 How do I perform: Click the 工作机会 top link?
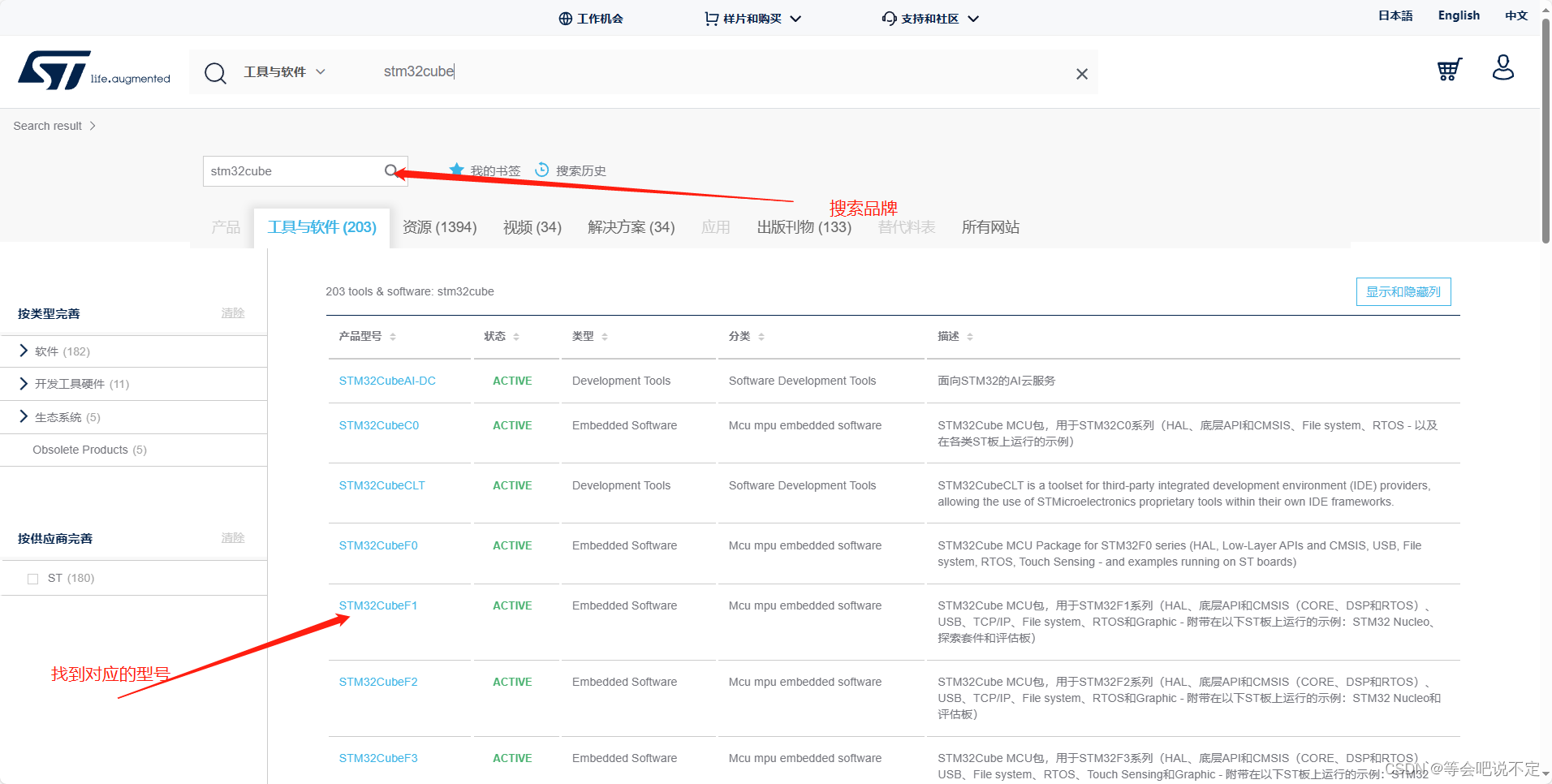(600, 19)
